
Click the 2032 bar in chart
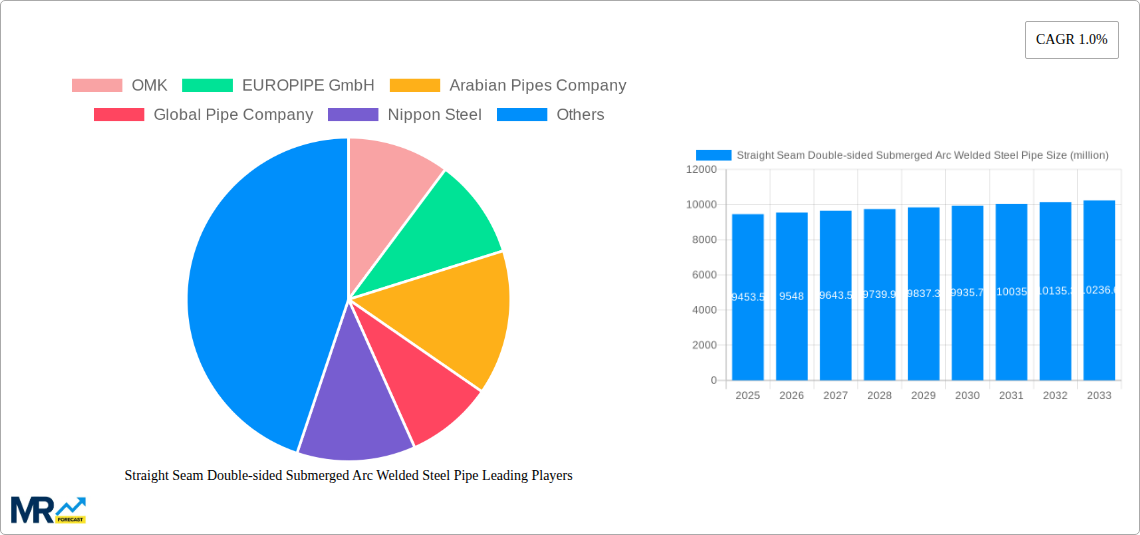1055,291
